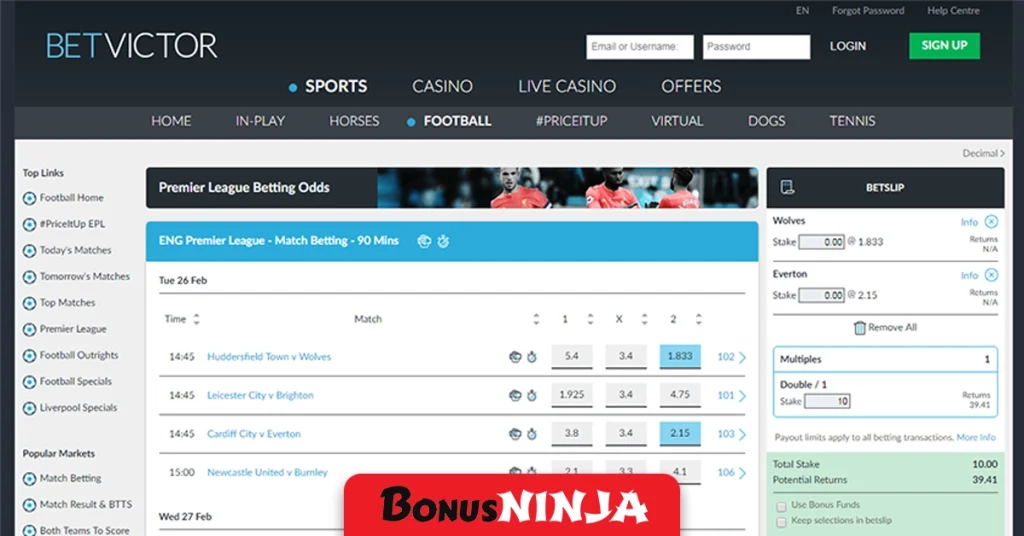Viewport: 1024px width, 536px height.
Task: Click the Email or Username field
Action: (x=639, y=47)
